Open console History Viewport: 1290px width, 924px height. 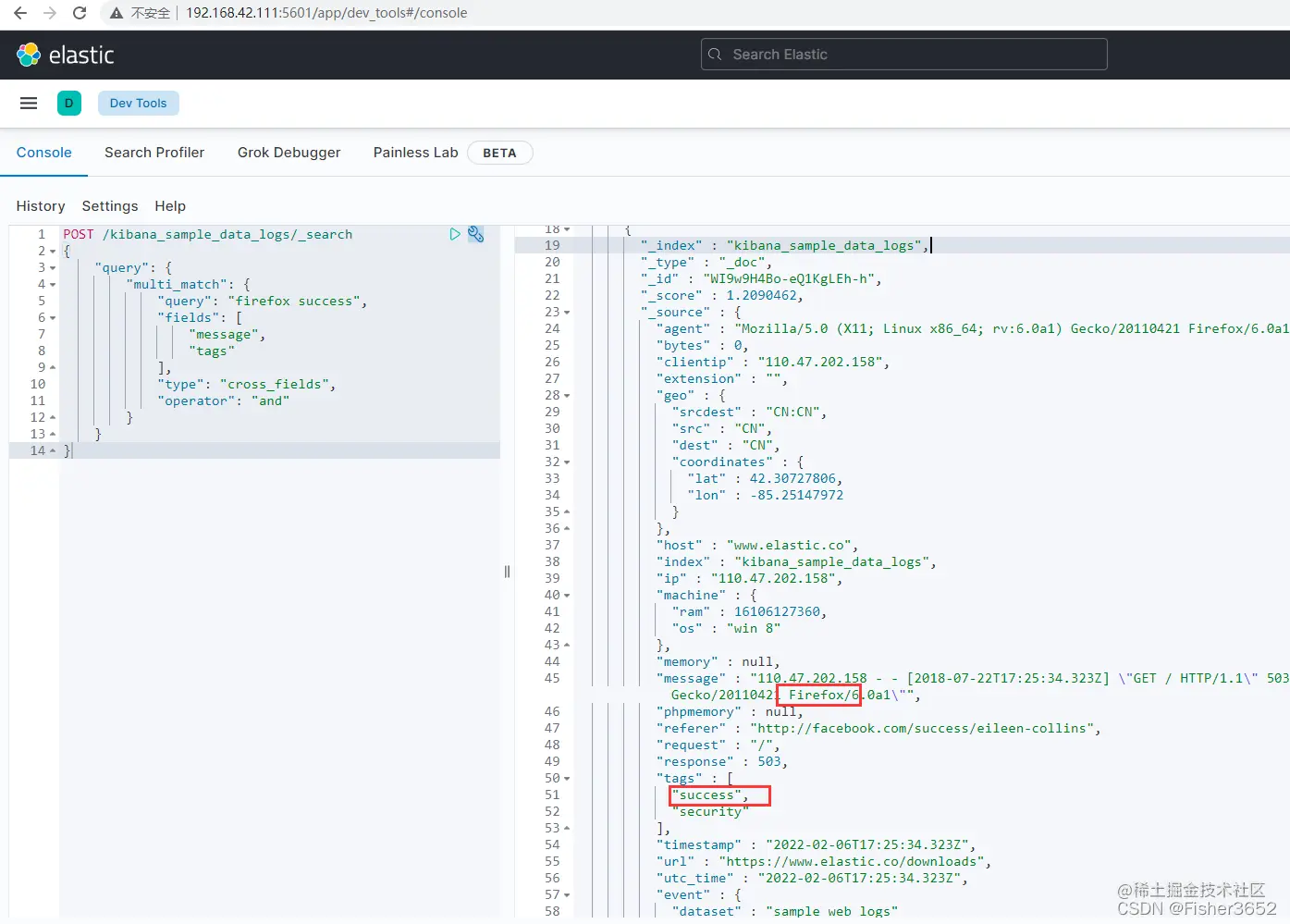tap(41, 206)
